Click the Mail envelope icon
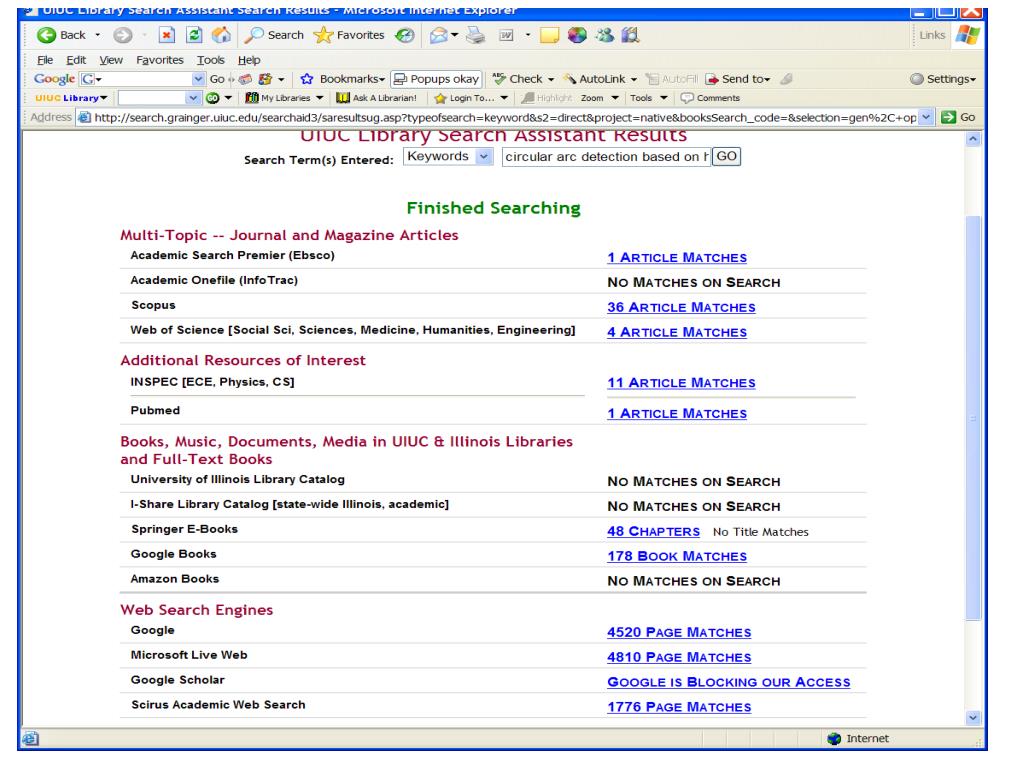The image size is (1024, 768). (x=438, y=35)
